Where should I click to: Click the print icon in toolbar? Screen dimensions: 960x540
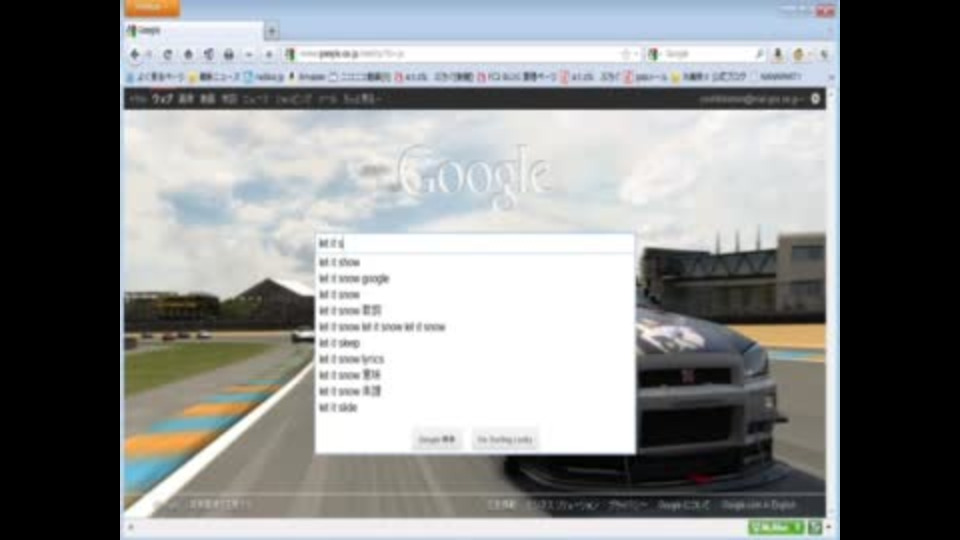(228, 54)
